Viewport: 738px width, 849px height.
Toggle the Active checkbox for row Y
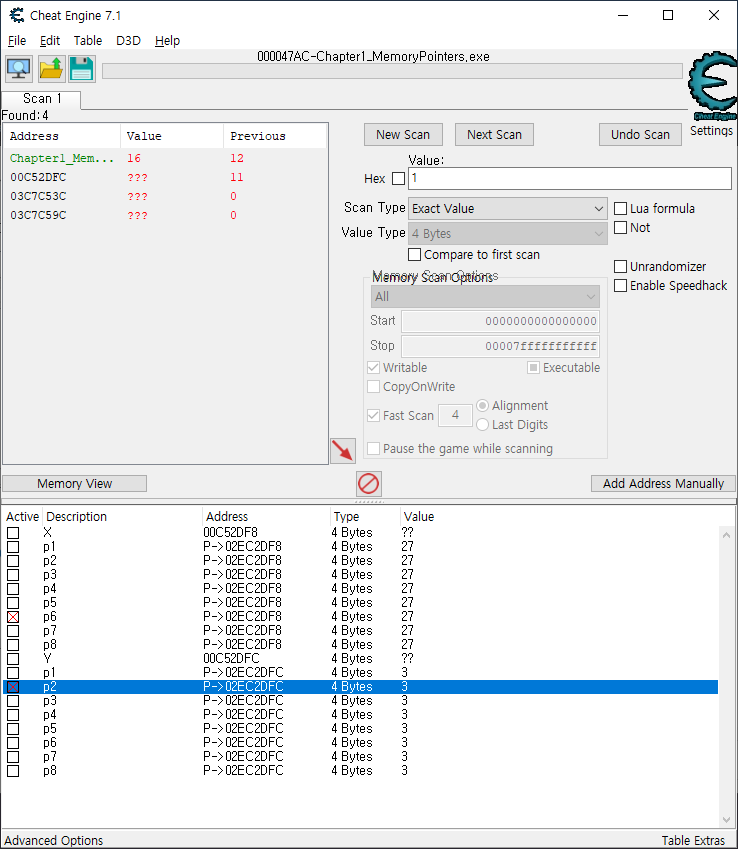[13, 659]
